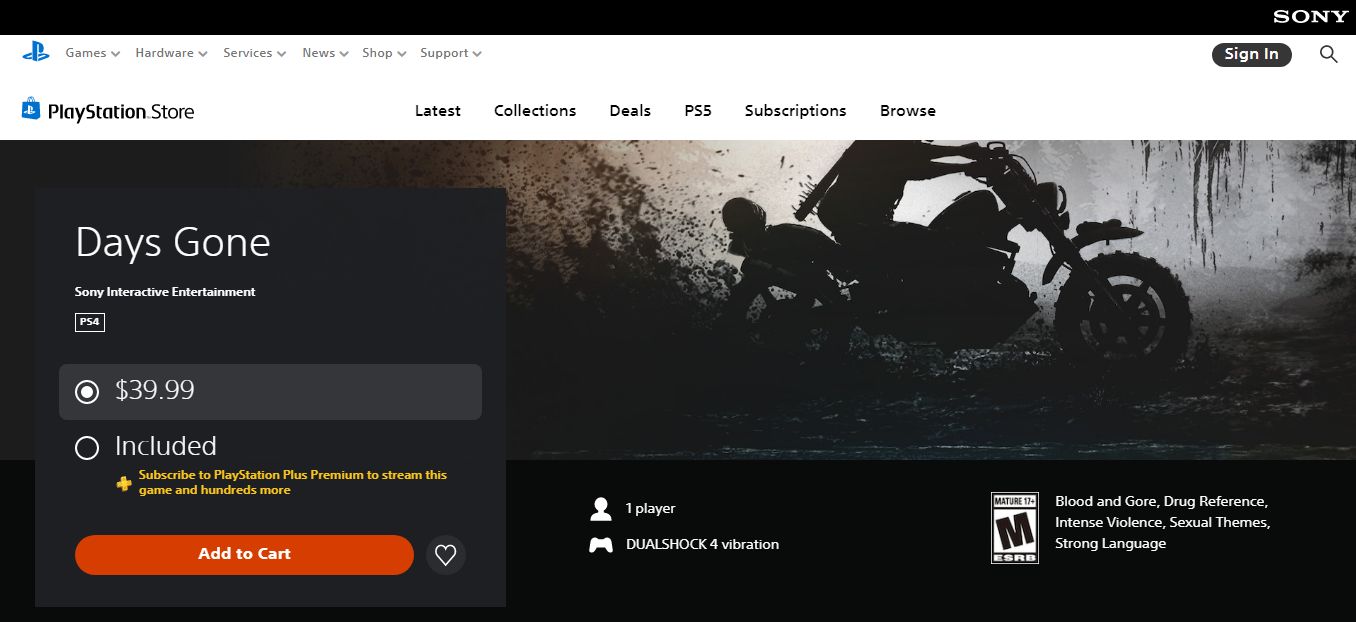
Task: Click the 1 player person icon
Action: click(x=601, y=509)
